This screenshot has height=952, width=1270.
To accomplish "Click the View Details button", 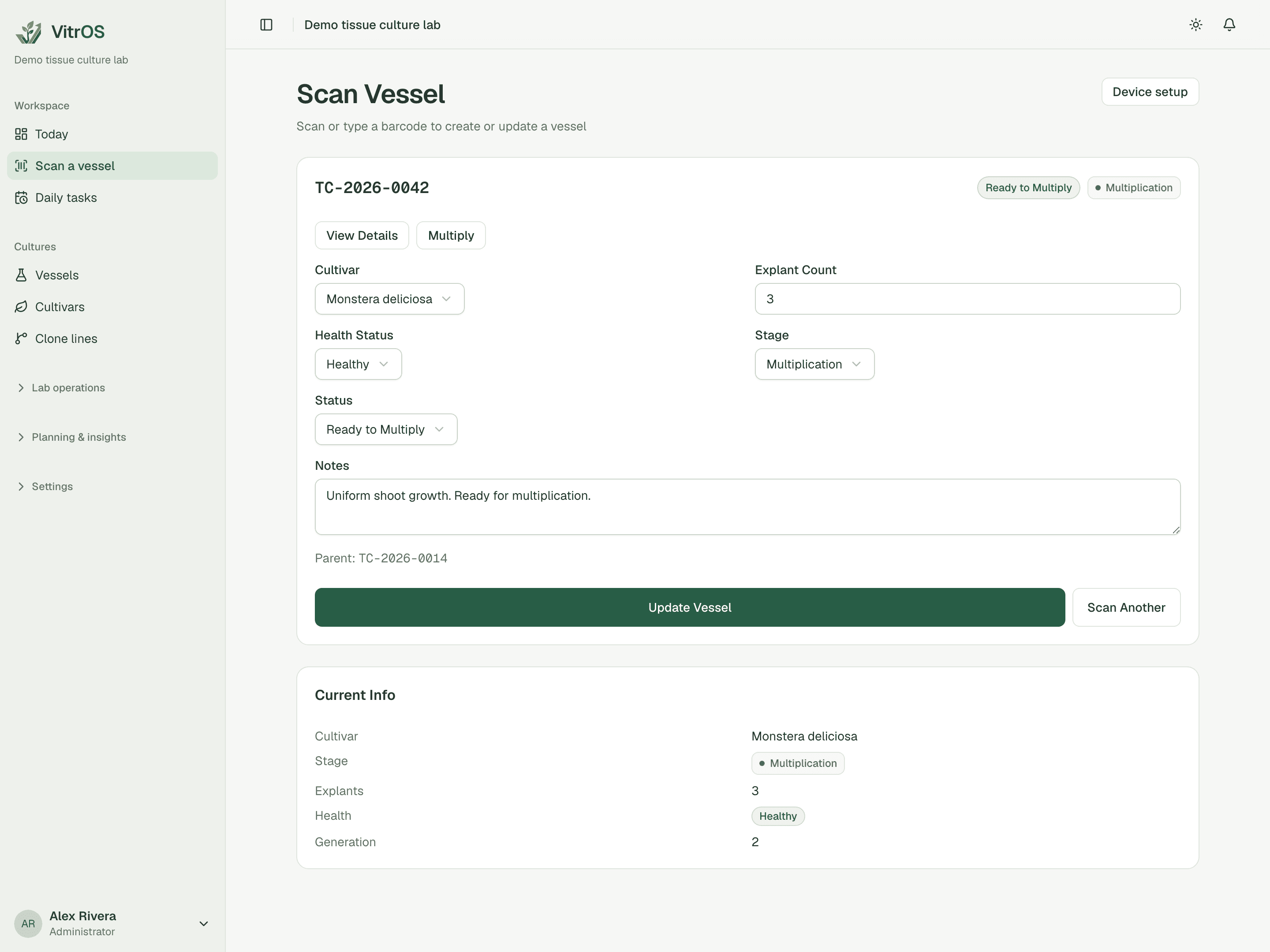I will pos(362,235).
